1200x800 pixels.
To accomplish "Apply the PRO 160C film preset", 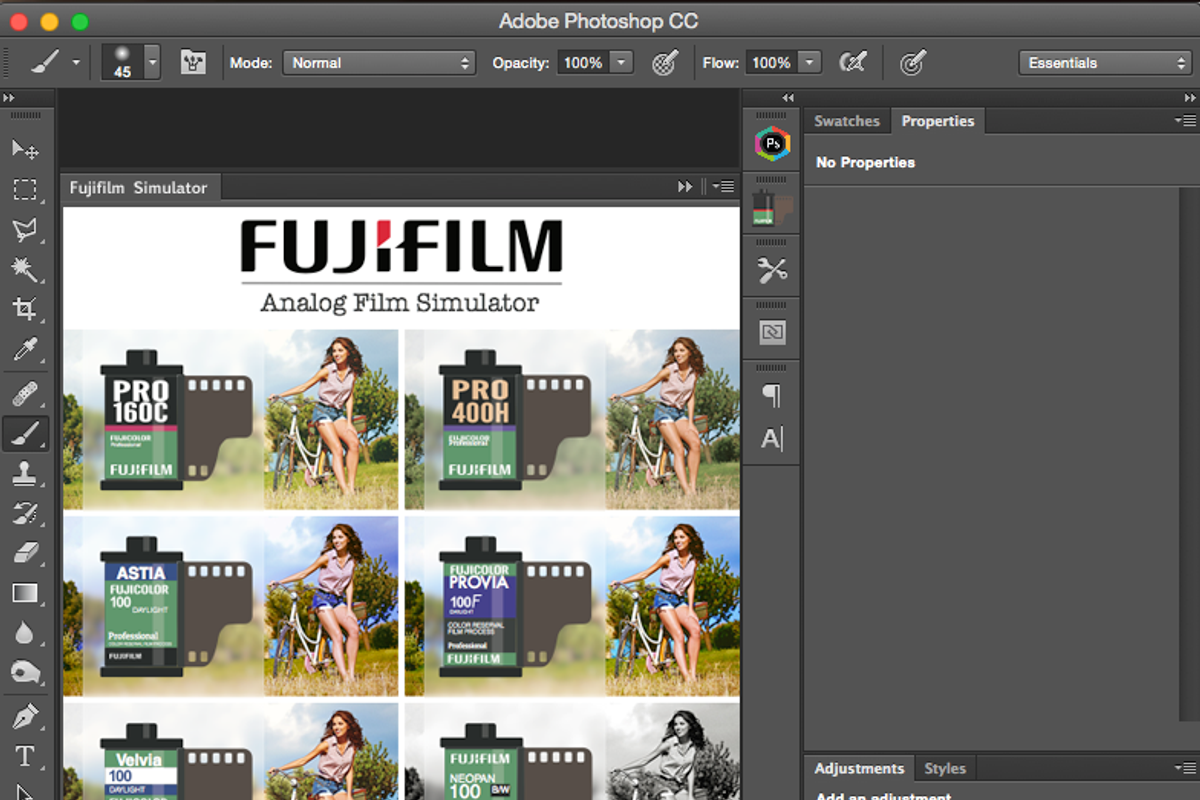I will pyautogui.click(x=231, y=419).
